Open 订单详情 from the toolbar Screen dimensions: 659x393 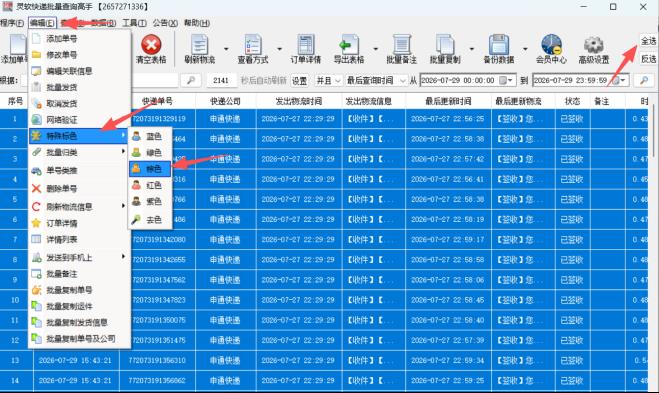[x=306, y=45]
